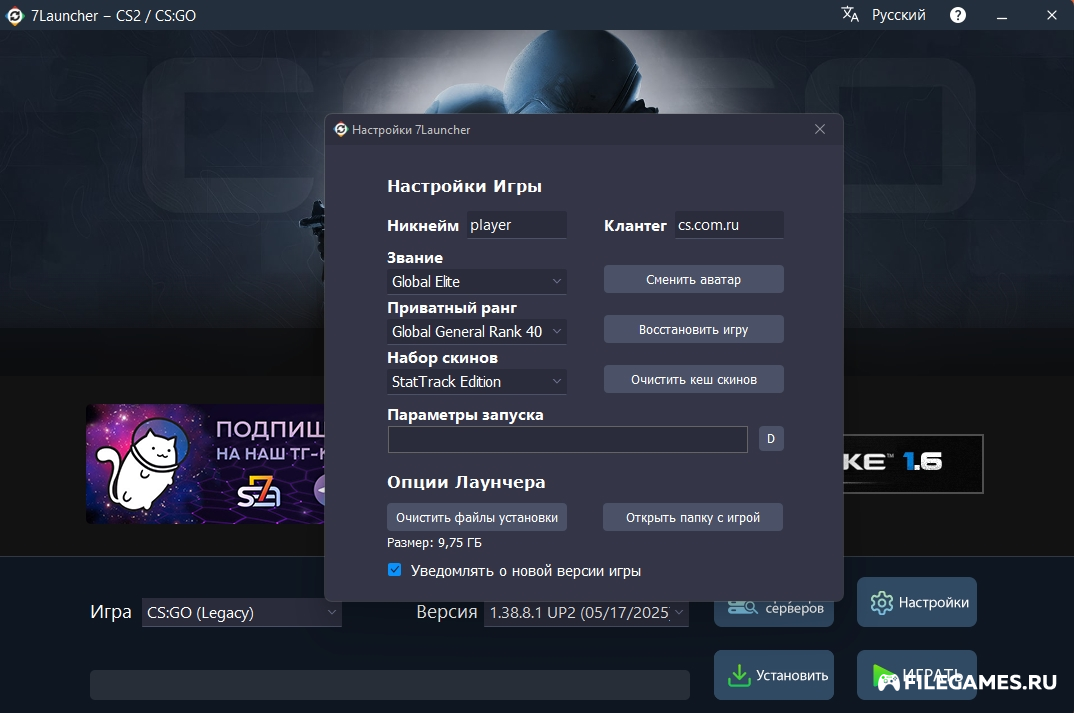Expand the Приватный ранг dropdown

point(477,332)
